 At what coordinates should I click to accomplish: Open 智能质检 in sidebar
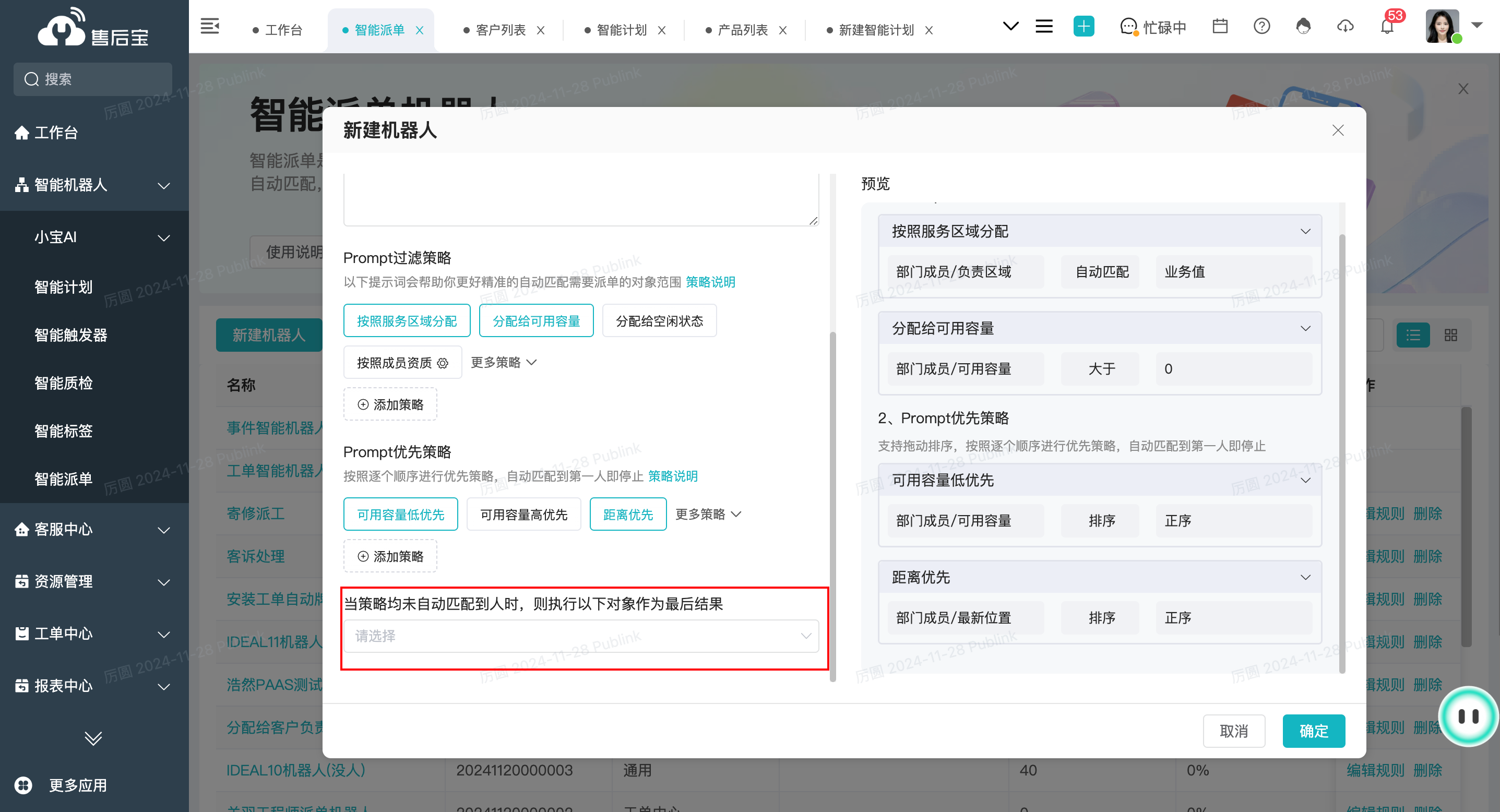coord(64,383)
